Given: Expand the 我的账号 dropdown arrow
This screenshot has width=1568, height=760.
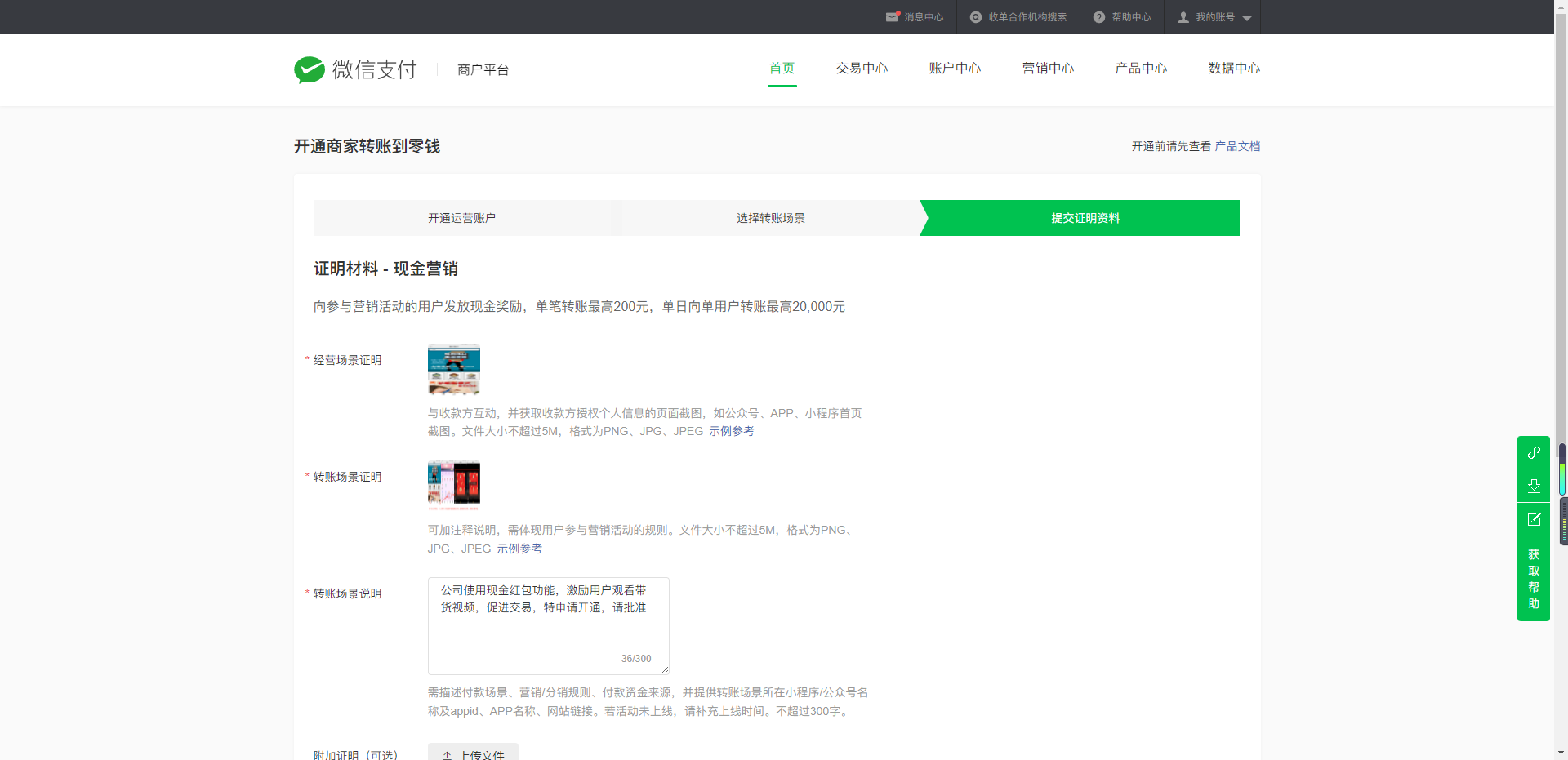Looking at the screenshot, I should coord(1247,18).
